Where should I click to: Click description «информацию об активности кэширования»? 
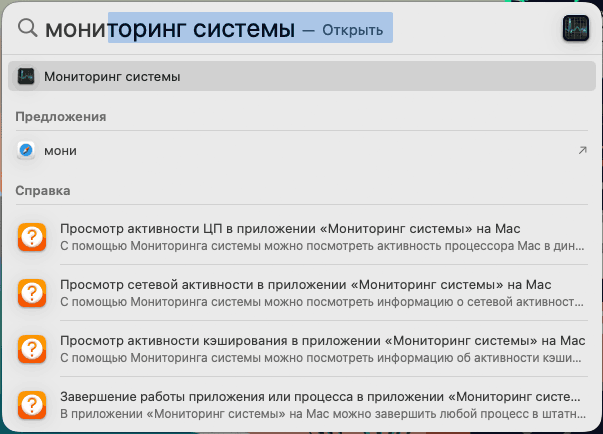(479, 358)
